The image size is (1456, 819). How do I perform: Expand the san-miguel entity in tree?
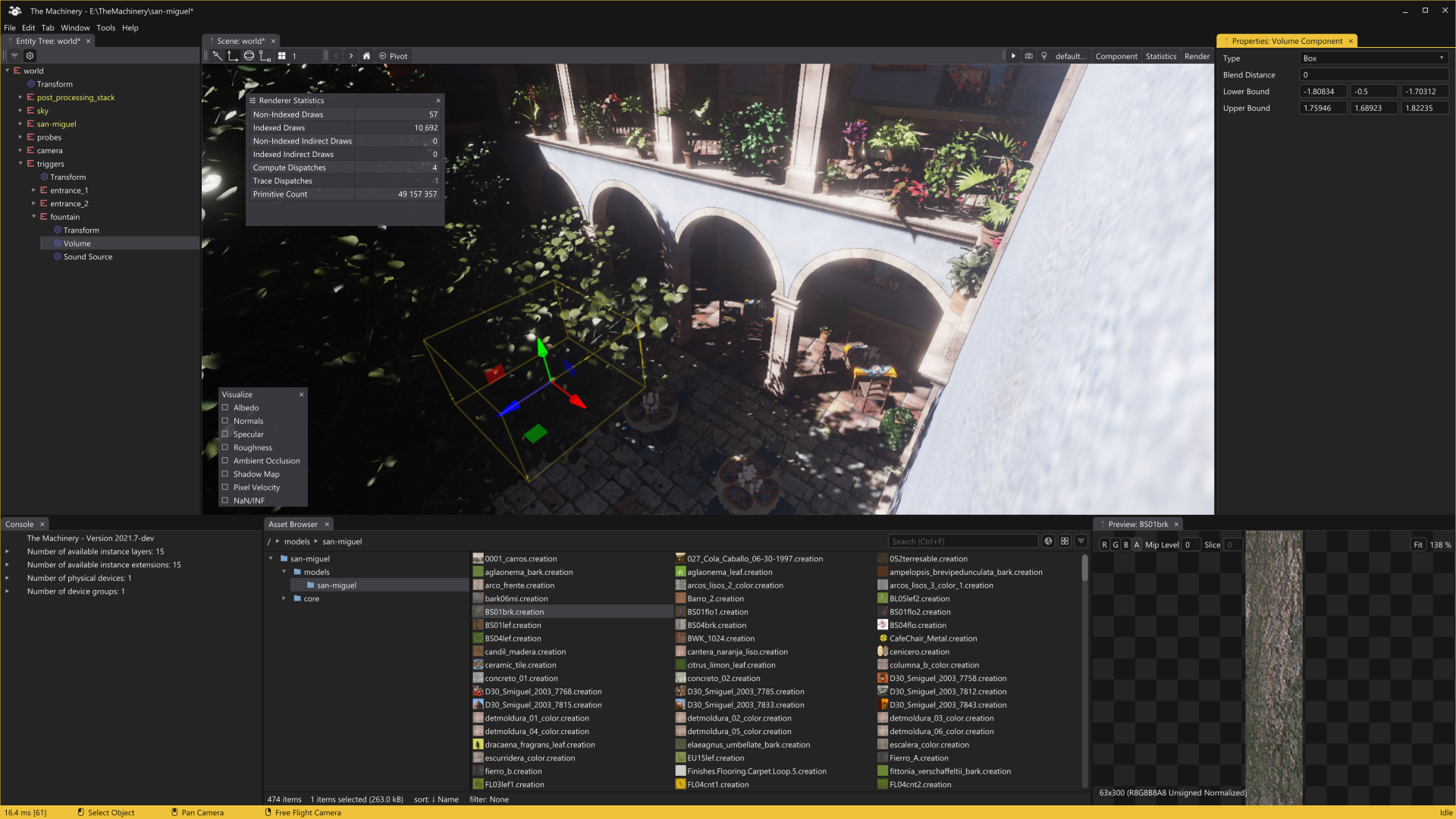pyautogui.click(x=20, y=124)
